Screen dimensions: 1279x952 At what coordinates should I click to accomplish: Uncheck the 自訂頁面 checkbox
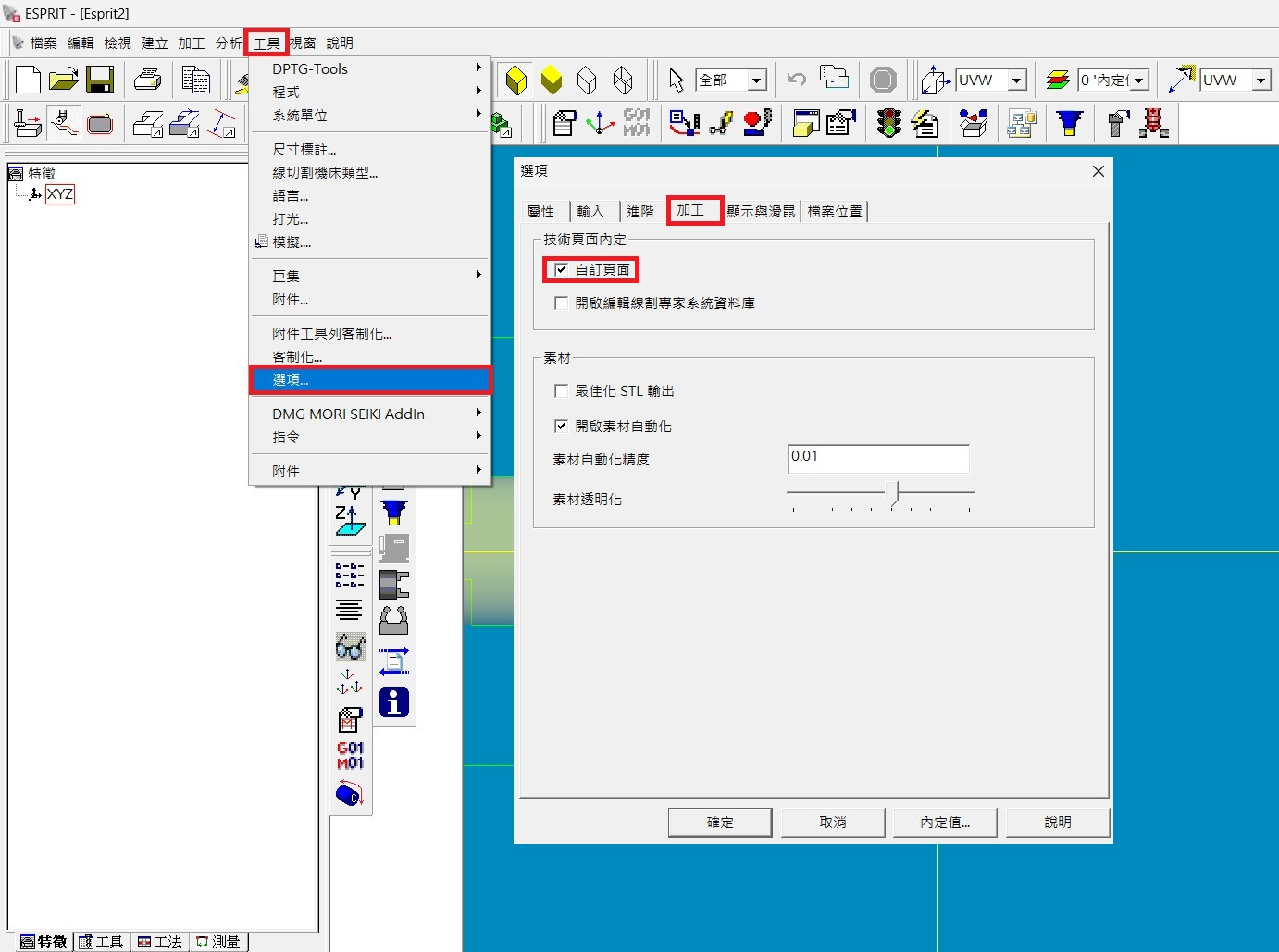coord(561,270)
